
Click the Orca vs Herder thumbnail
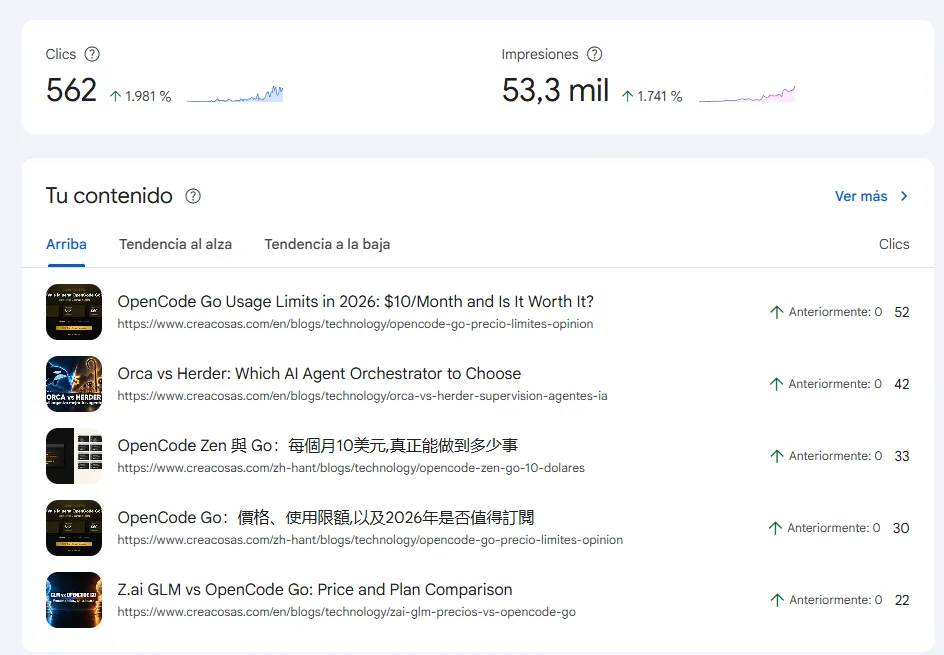coord(74,384)
